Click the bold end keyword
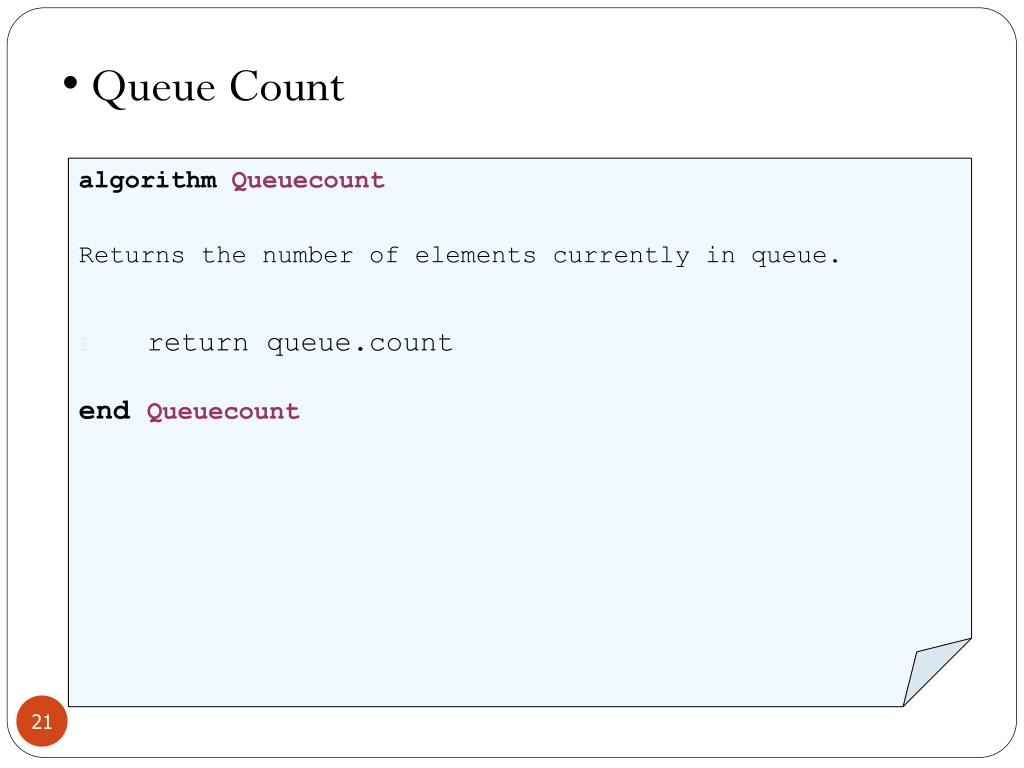Screen dimensions: 1024x768 coord(104,411)
